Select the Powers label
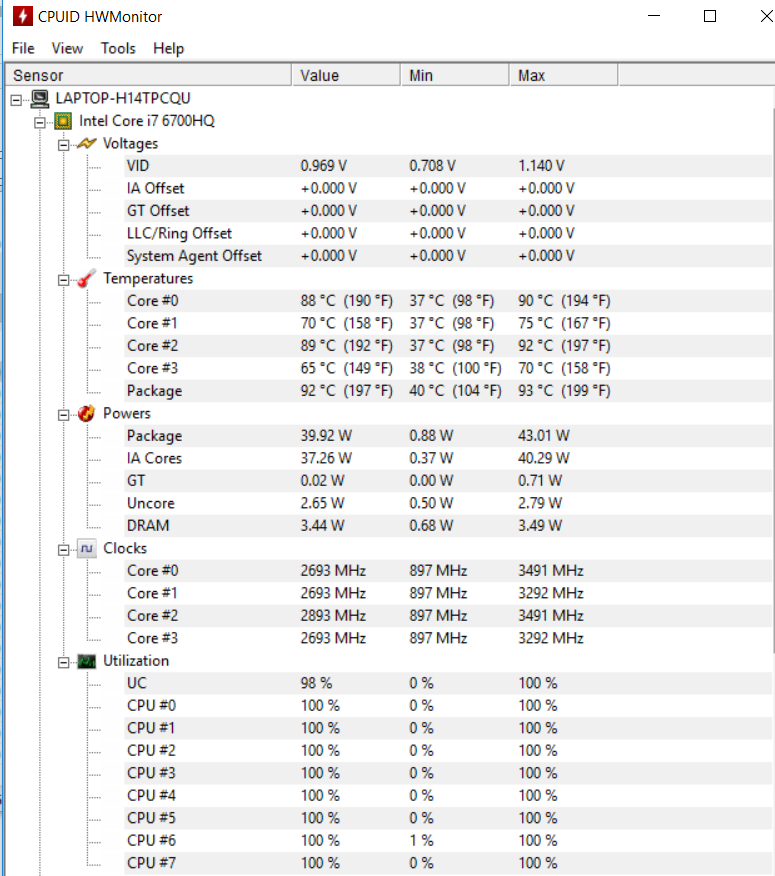This screenshot has height=876, width=775. pyautogui.click(x=127, y=413)
